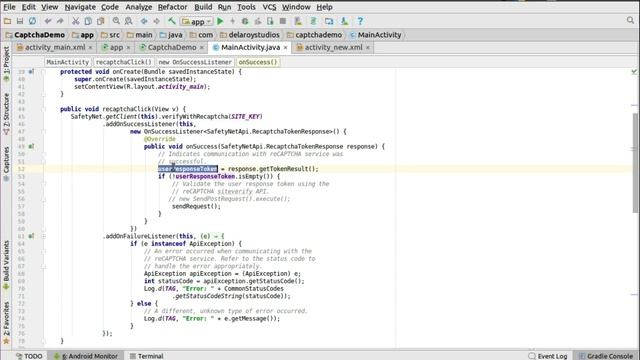Viewport: 640px width, 360px height.
Task: Click the MainActivity editor breadcrumb
Action: [x=67, y=62]
